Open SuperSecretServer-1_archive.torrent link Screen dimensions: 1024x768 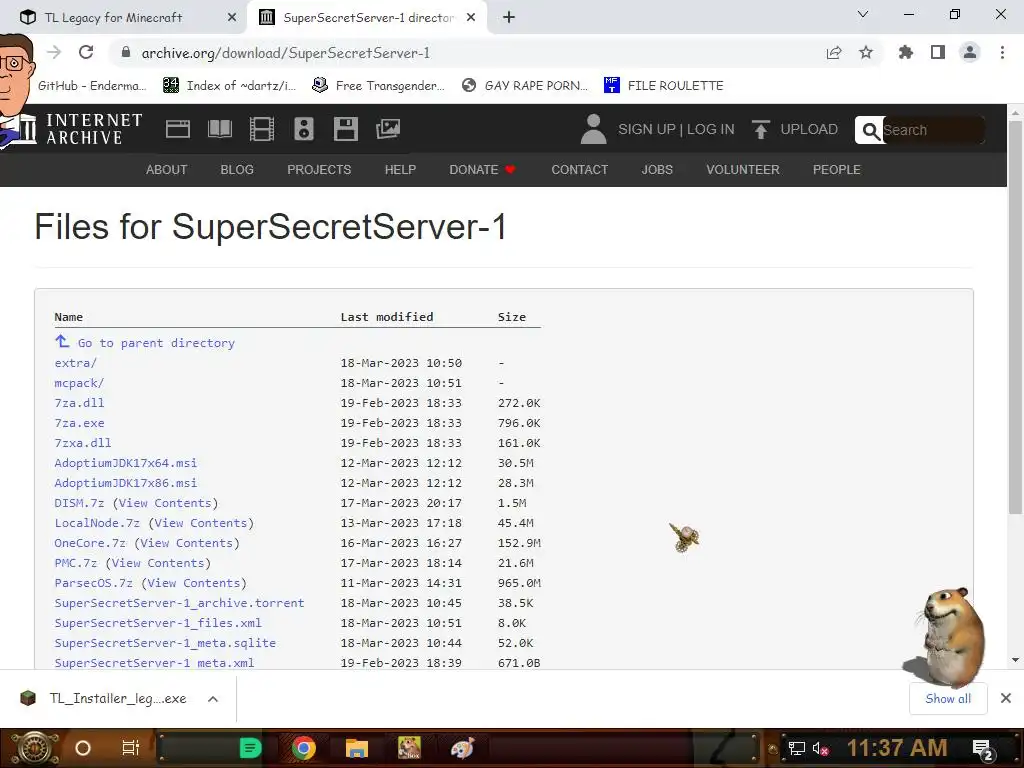[x=180, y=603]
